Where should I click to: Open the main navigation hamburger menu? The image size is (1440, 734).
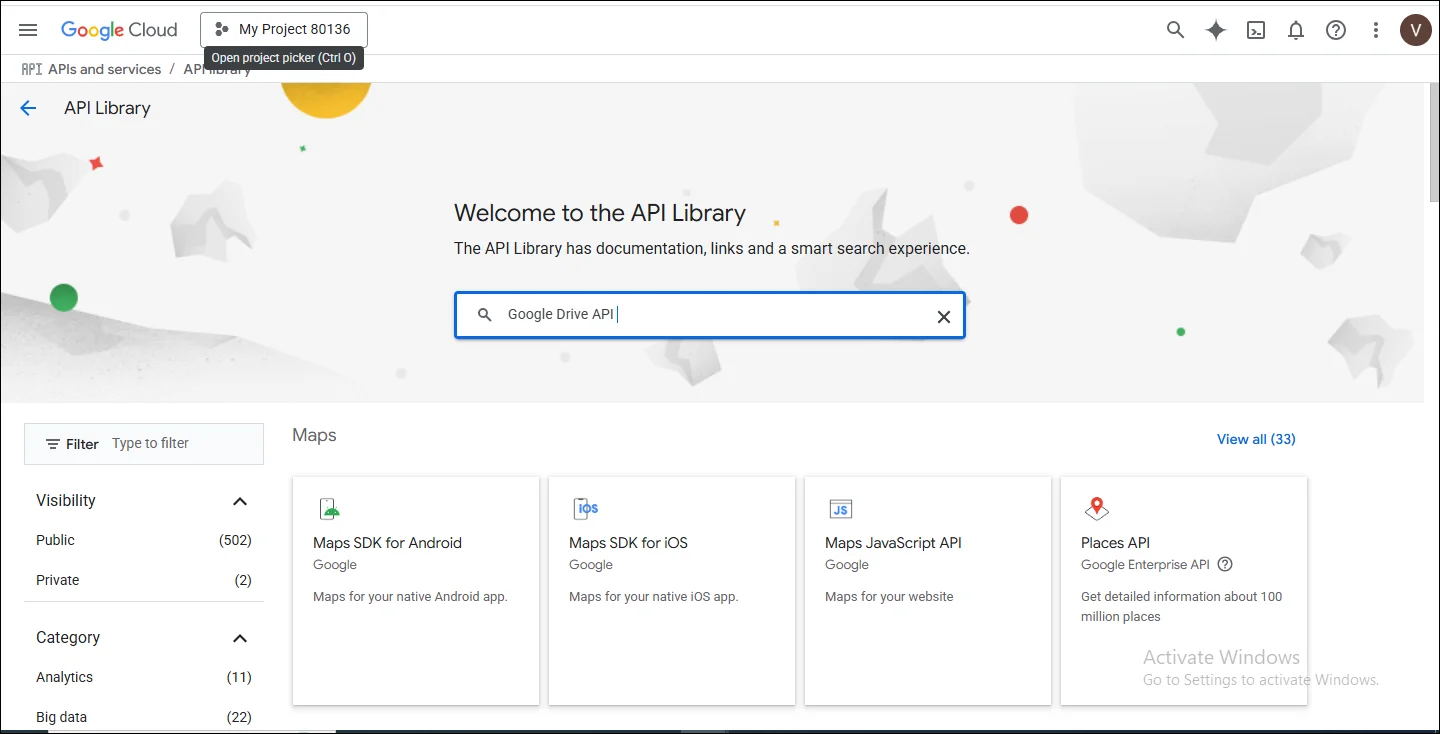click(28, 30)
